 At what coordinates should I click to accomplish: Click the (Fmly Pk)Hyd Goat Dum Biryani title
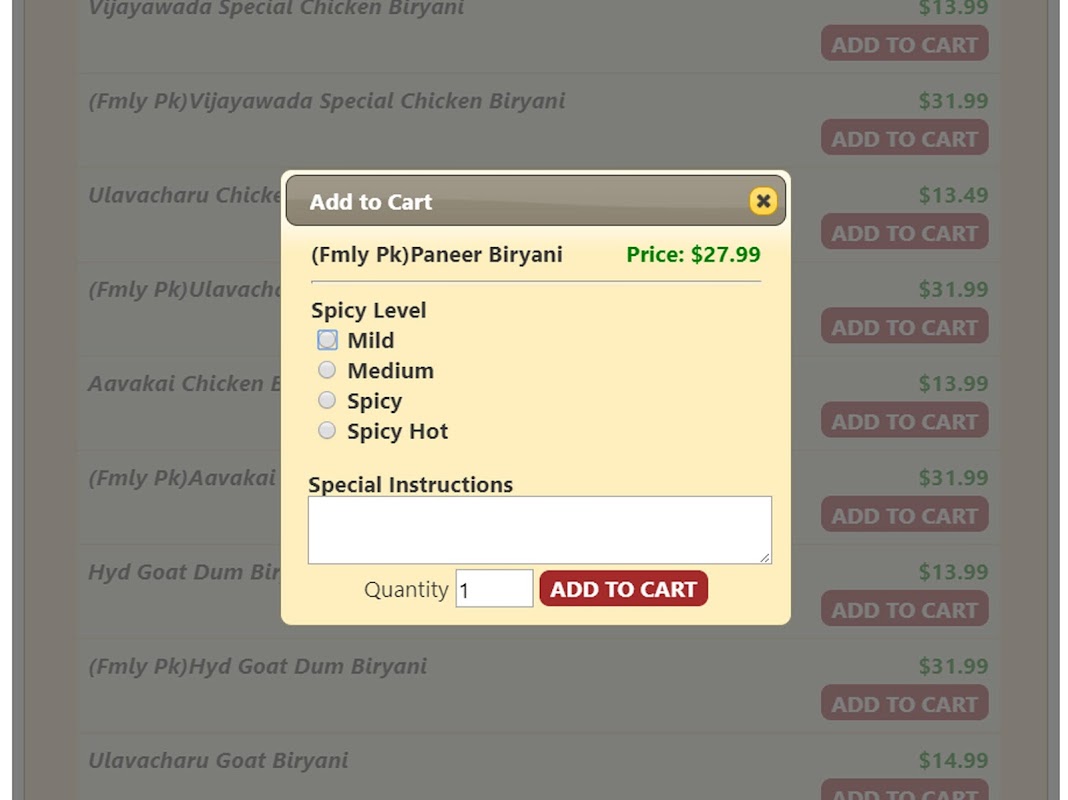click(x=257, y=666)
